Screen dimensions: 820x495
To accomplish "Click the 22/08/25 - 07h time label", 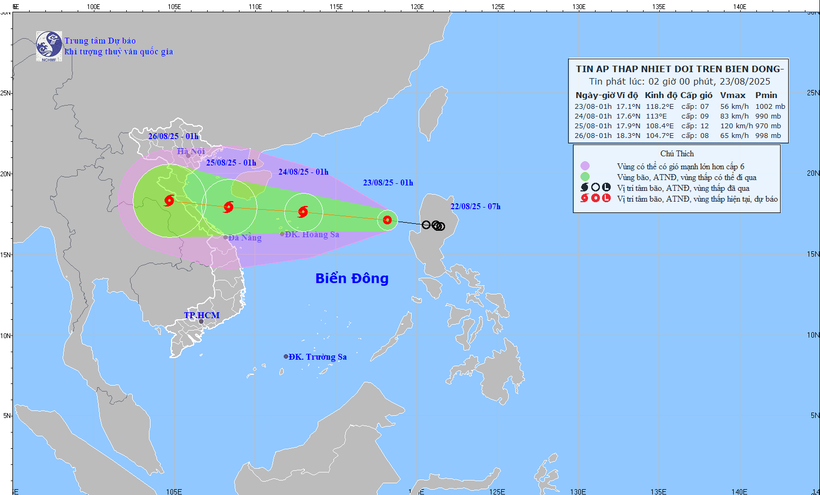I will tap(475, 205).
